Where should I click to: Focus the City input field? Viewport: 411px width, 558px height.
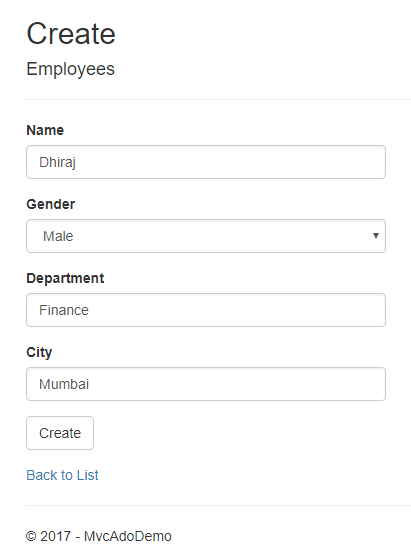206,384
